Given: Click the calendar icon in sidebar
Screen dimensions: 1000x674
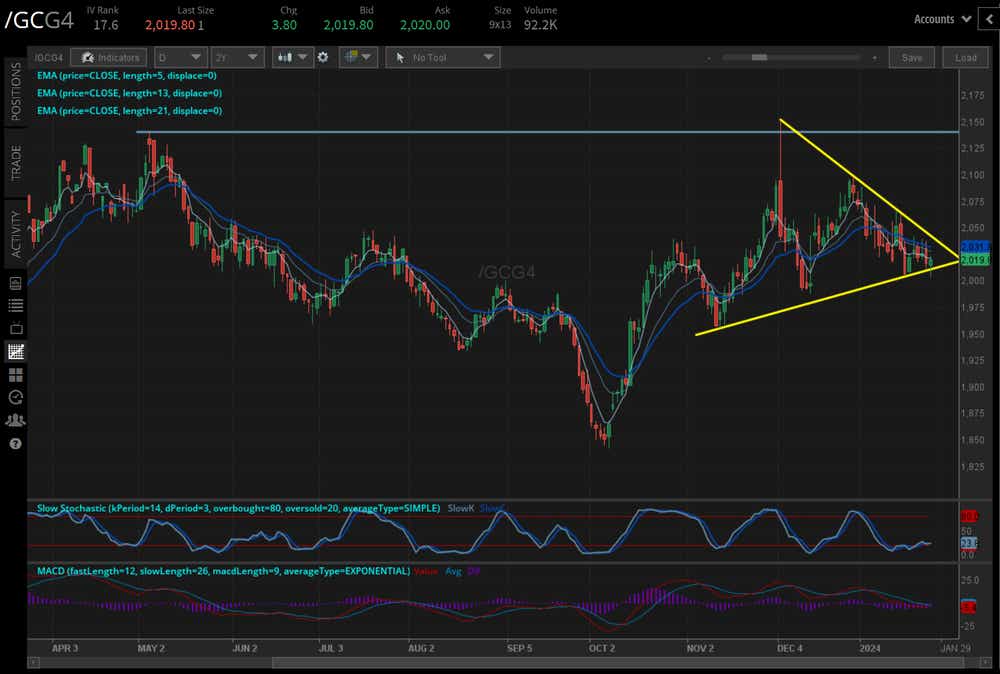Looking at the screenshot, I should coord(16,283).
